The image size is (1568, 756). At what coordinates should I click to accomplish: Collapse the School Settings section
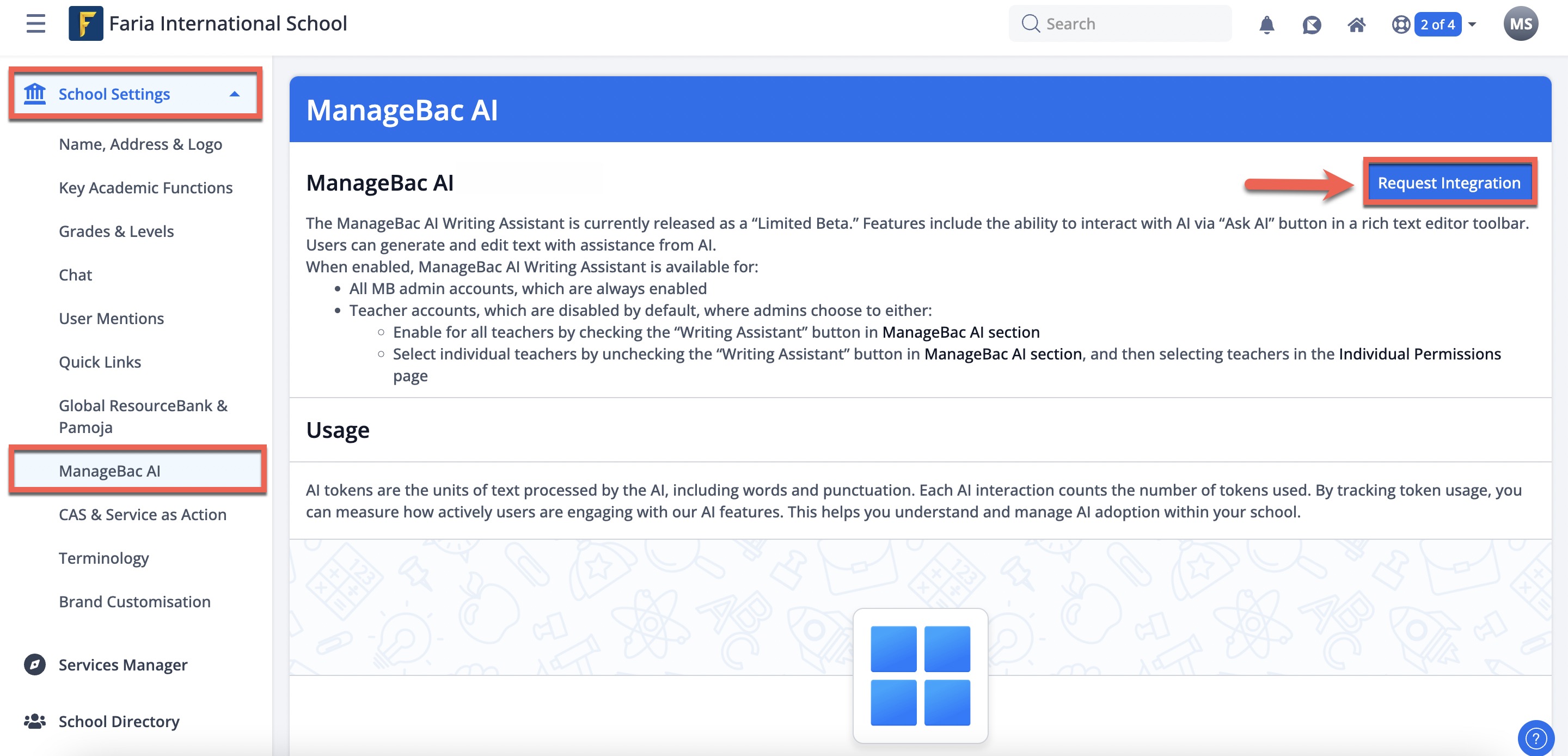[234, 94]
